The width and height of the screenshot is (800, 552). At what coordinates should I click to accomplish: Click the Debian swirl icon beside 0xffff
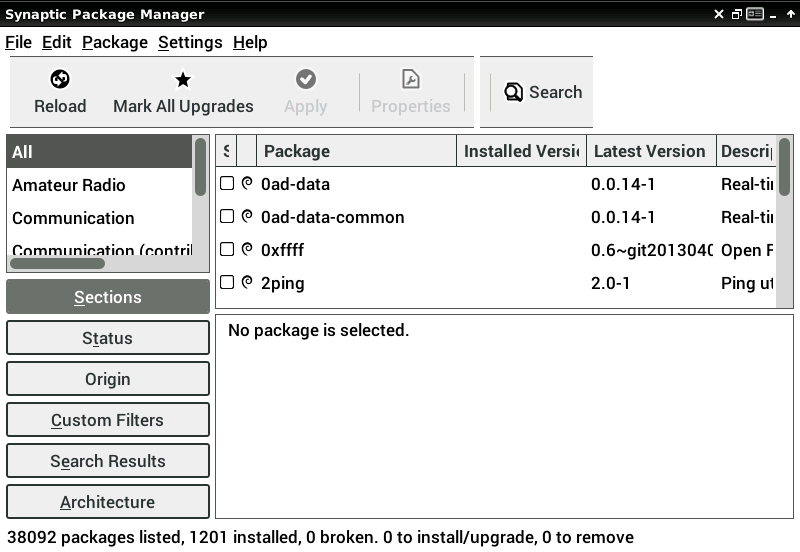247,249
